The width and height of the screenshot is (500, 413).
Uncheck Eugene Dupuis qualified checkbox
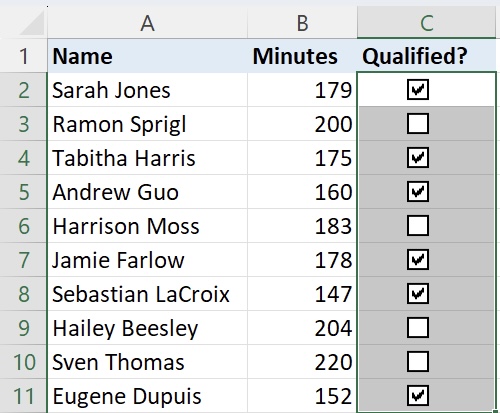(x=418, y=396)
